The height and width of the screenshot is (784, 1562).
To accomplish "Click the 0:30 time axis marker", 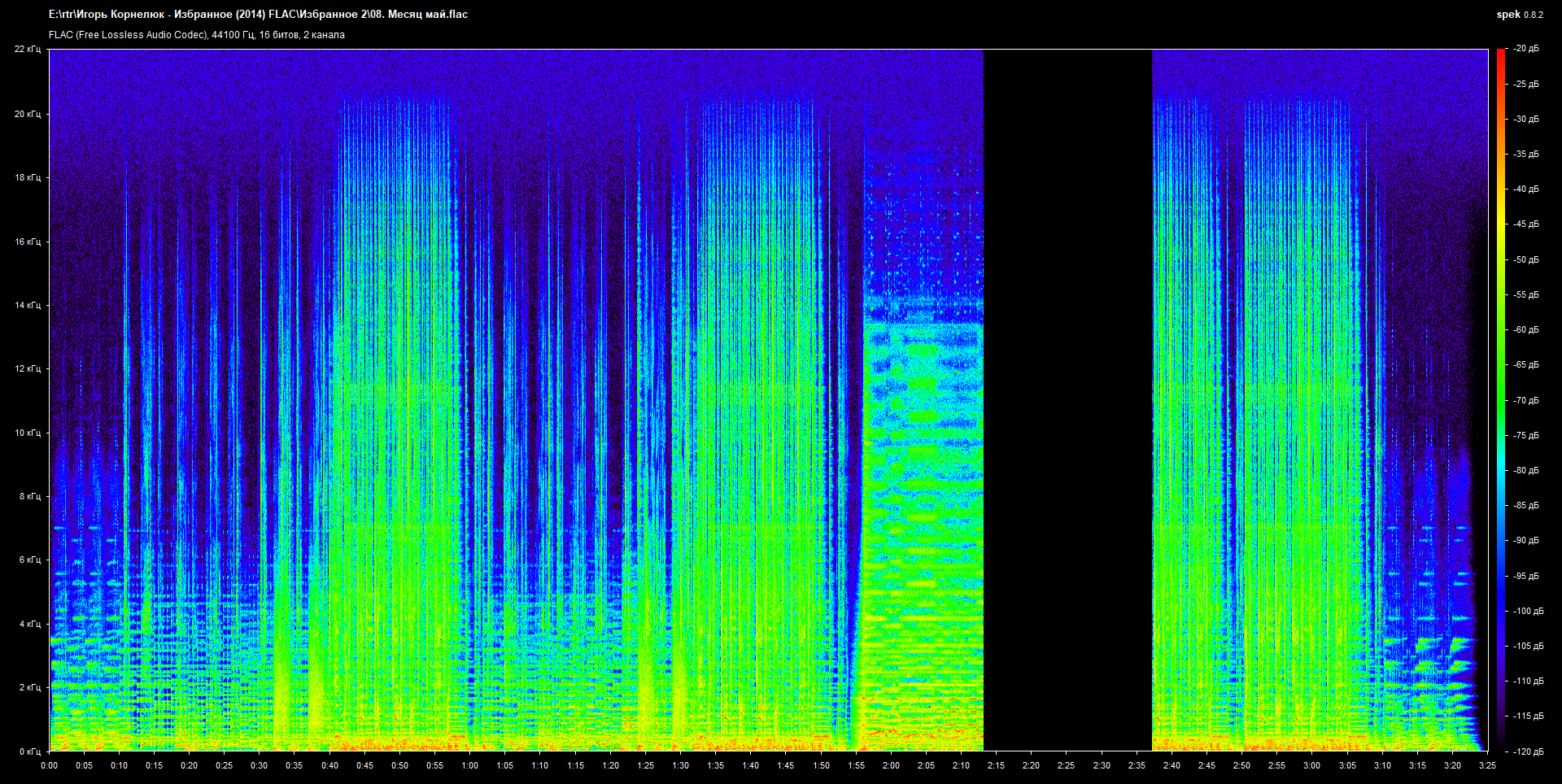I will (x=260, y=765).
